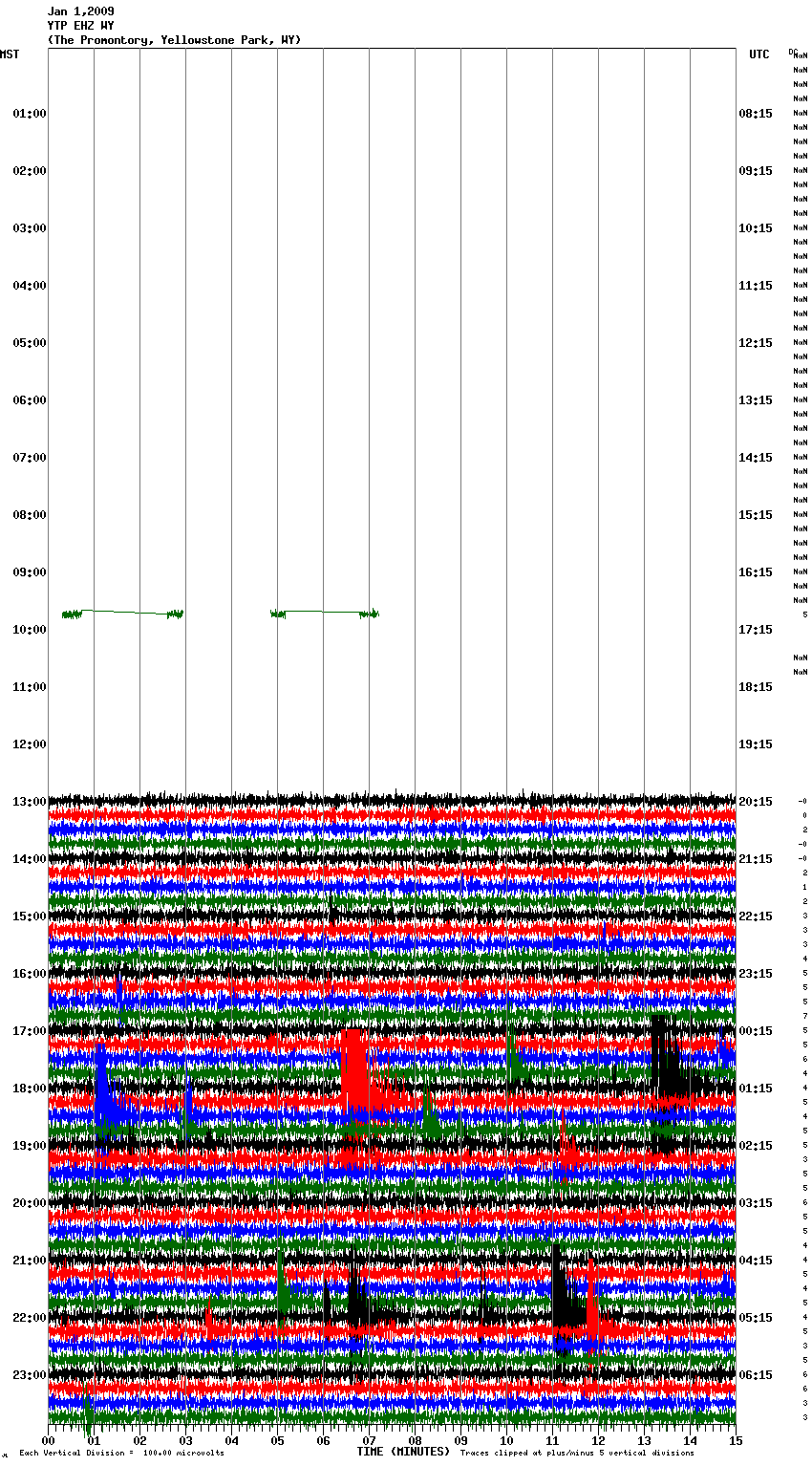The image size is (812, 1466).
Task: Click the UTC axis header label
Action: 759,54
